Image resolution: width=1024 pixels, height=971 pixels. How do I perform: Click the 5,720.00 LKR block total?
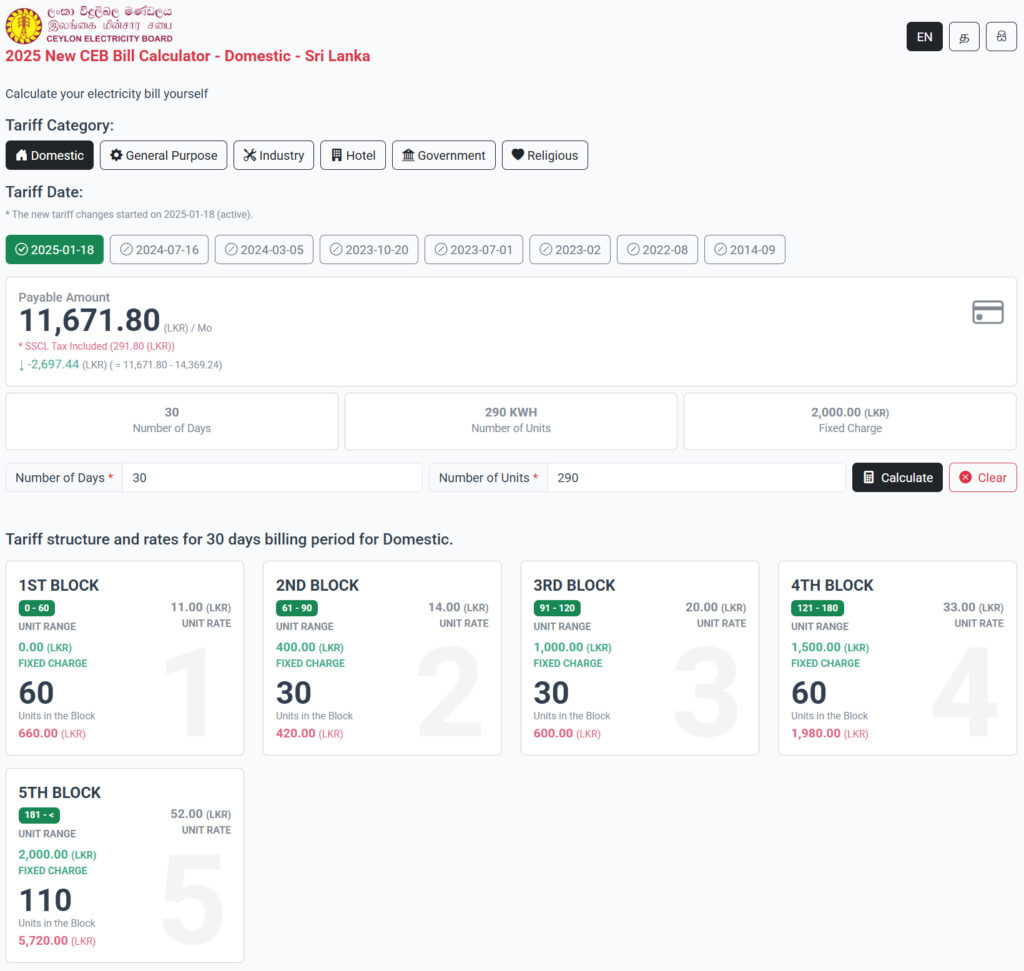(x=57, y=940)
